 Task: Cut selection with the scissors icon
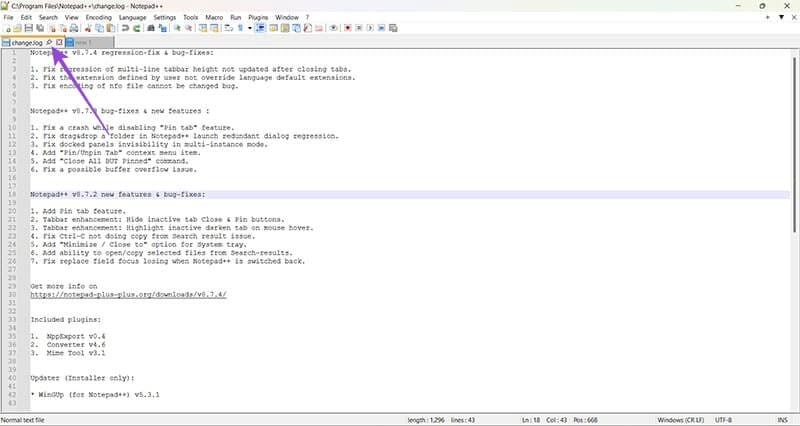(x=88, y=28)
